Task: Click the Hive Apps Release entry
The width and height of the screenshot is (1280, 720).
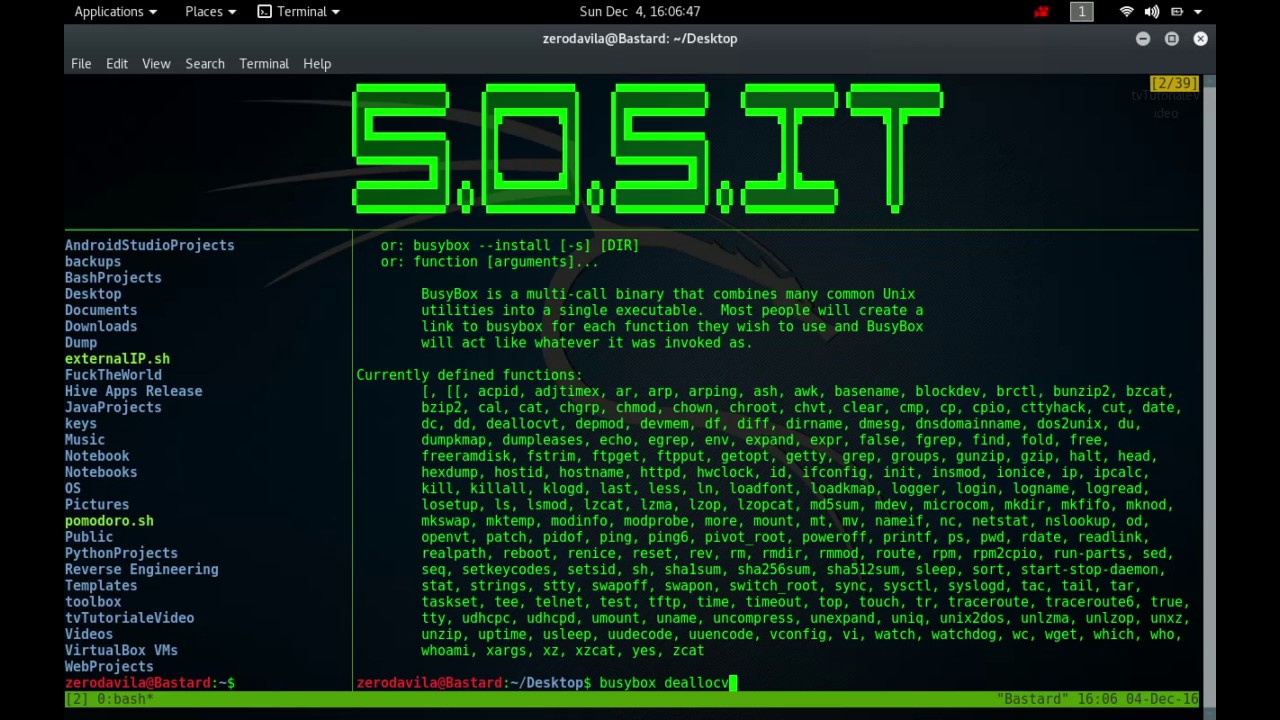Action: click(x=134, y=391)
